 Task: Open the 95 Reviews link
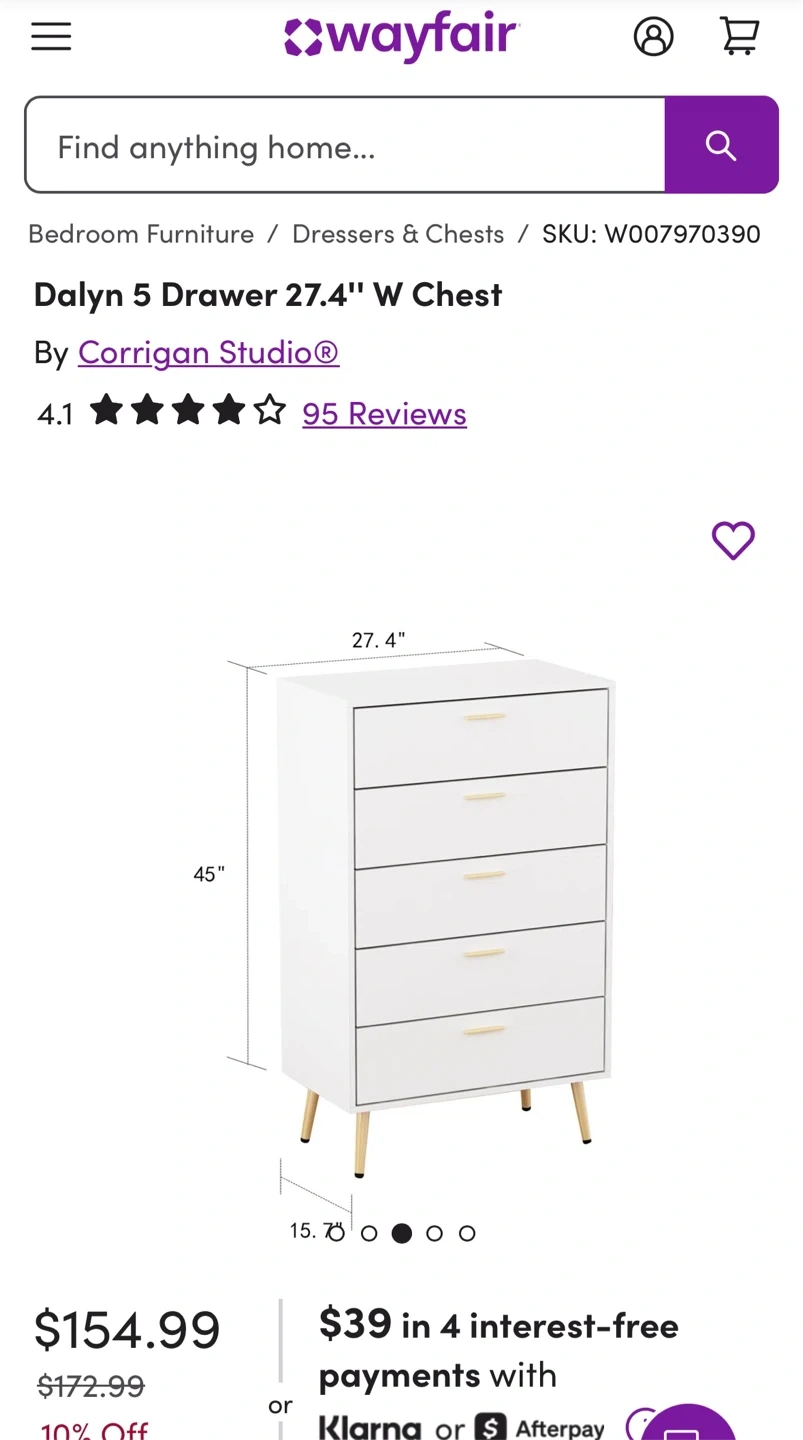point(385,413)
